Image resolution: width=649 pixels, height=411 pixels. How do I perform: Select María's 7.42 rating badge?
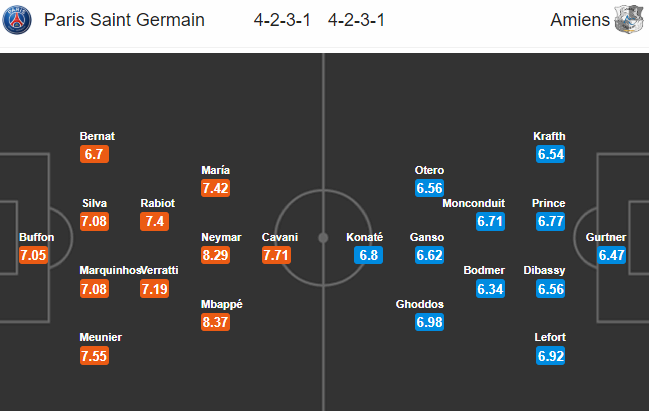216,188
